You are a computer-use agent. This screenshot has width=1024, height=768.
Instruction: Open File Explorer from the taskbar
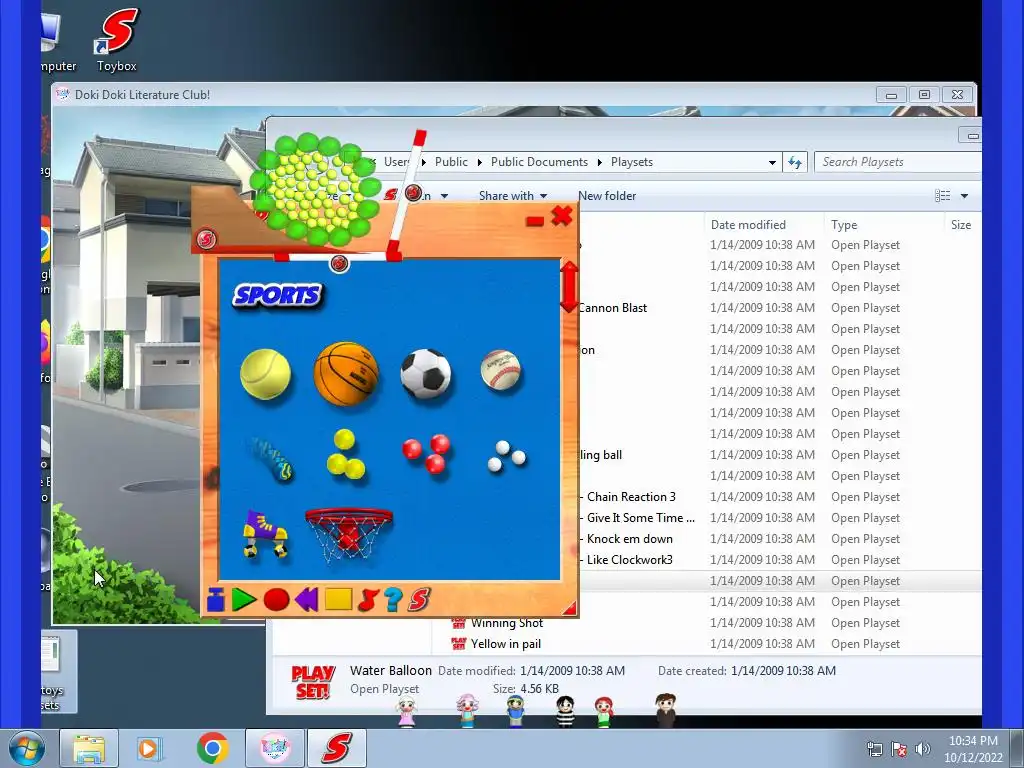point(89,748)
